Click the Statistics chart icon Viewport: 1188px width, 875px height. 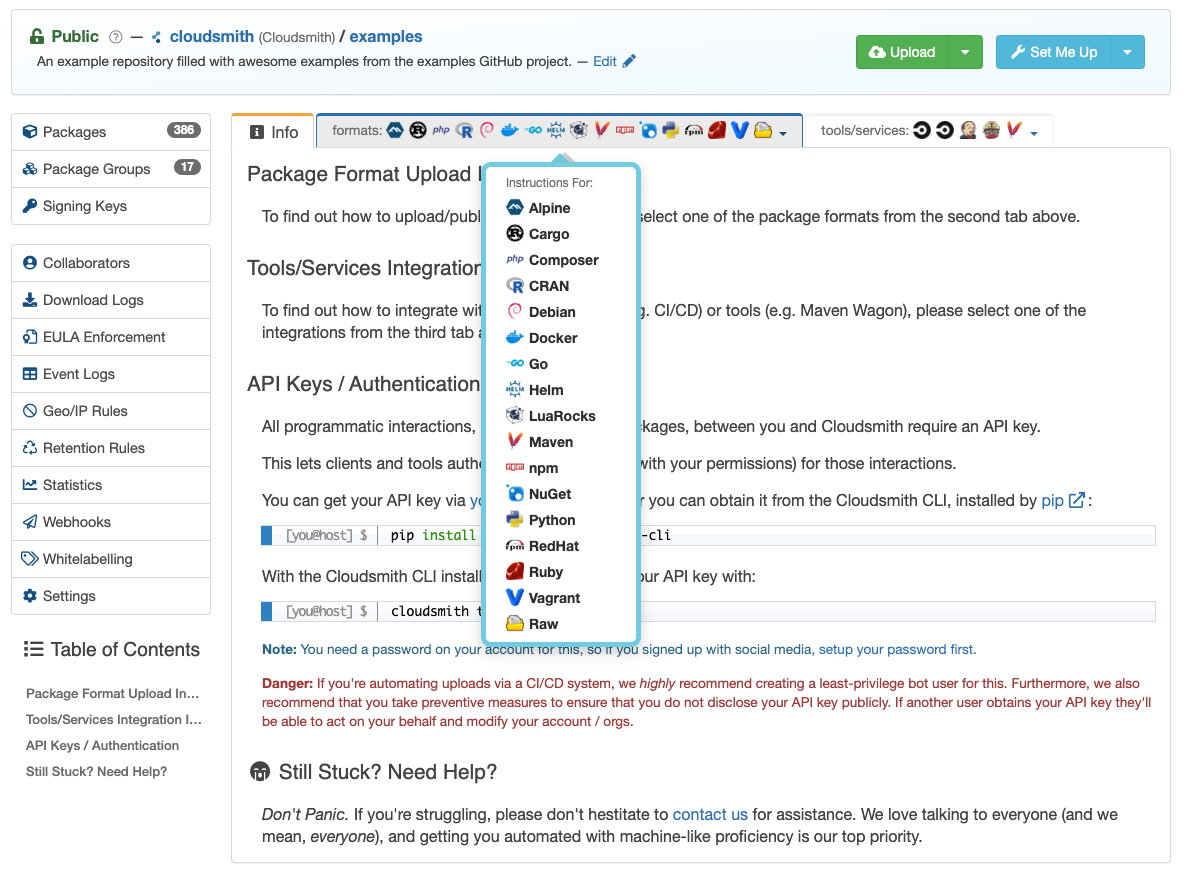30,484
